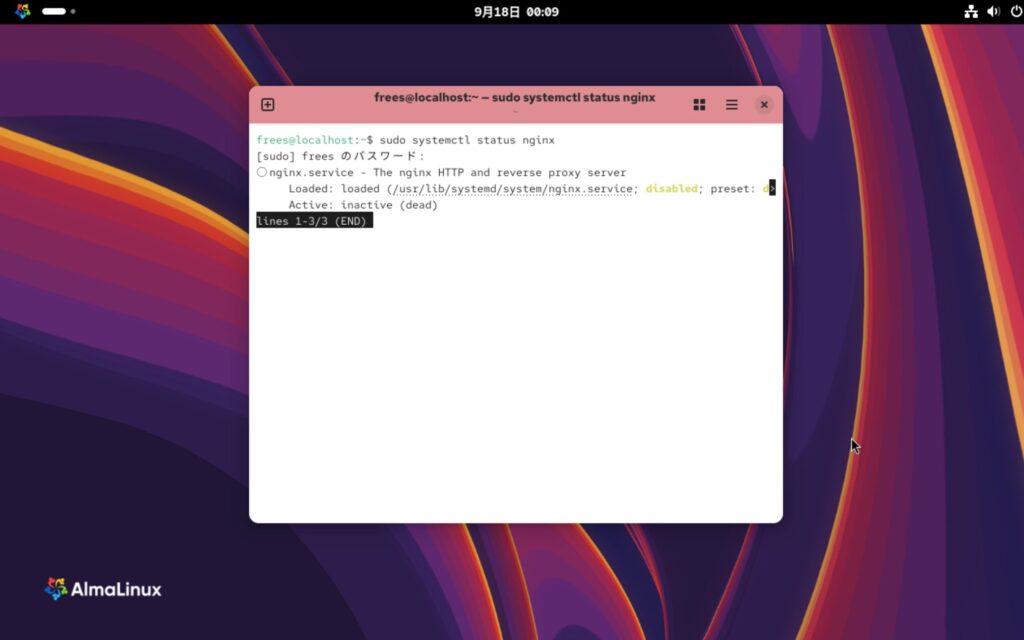Click the terminal window title text
This screenshot has width=1024, height=640.
[x=514, y=98]
